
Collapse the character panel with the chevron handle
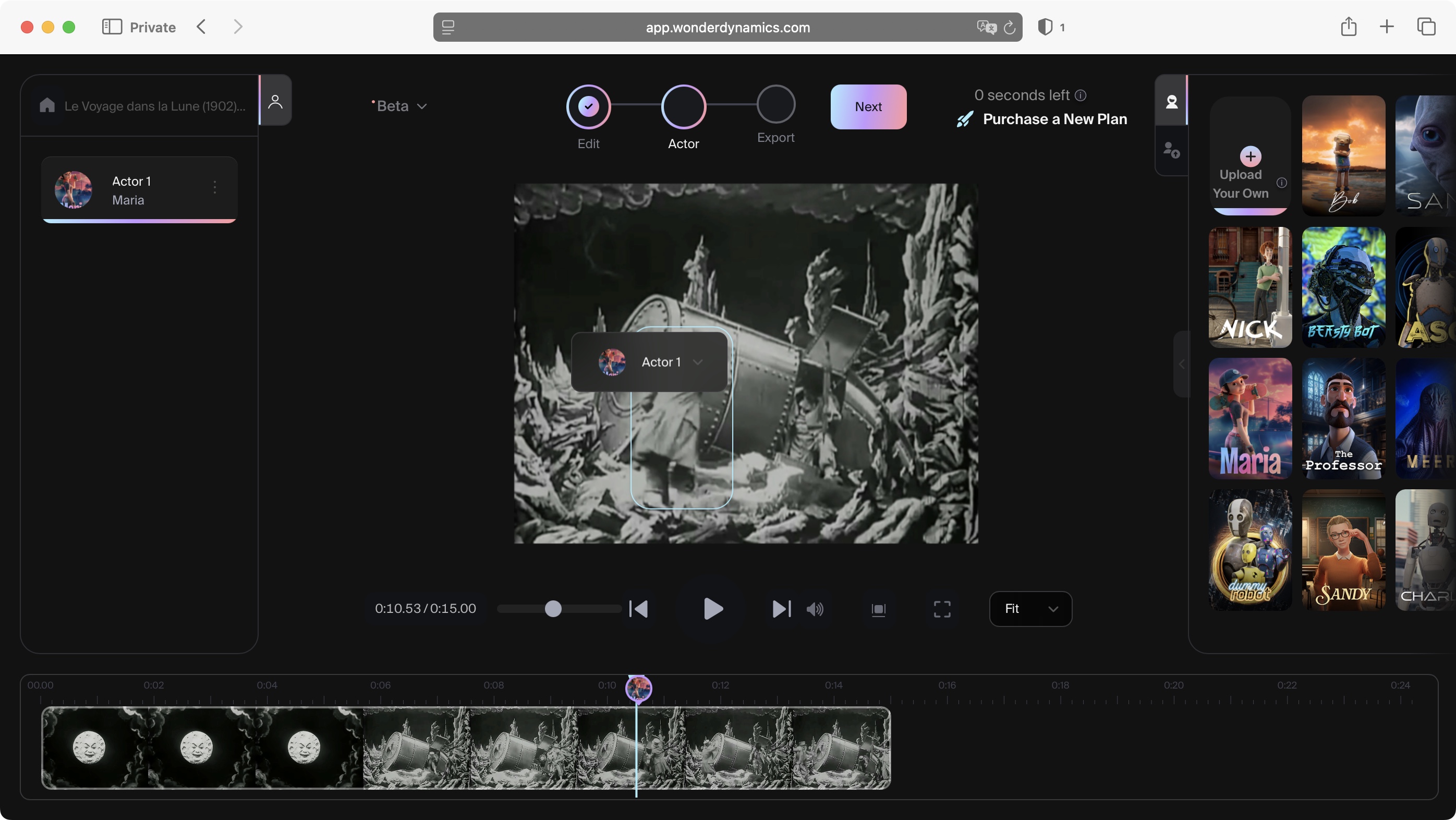click(1181, 365)
